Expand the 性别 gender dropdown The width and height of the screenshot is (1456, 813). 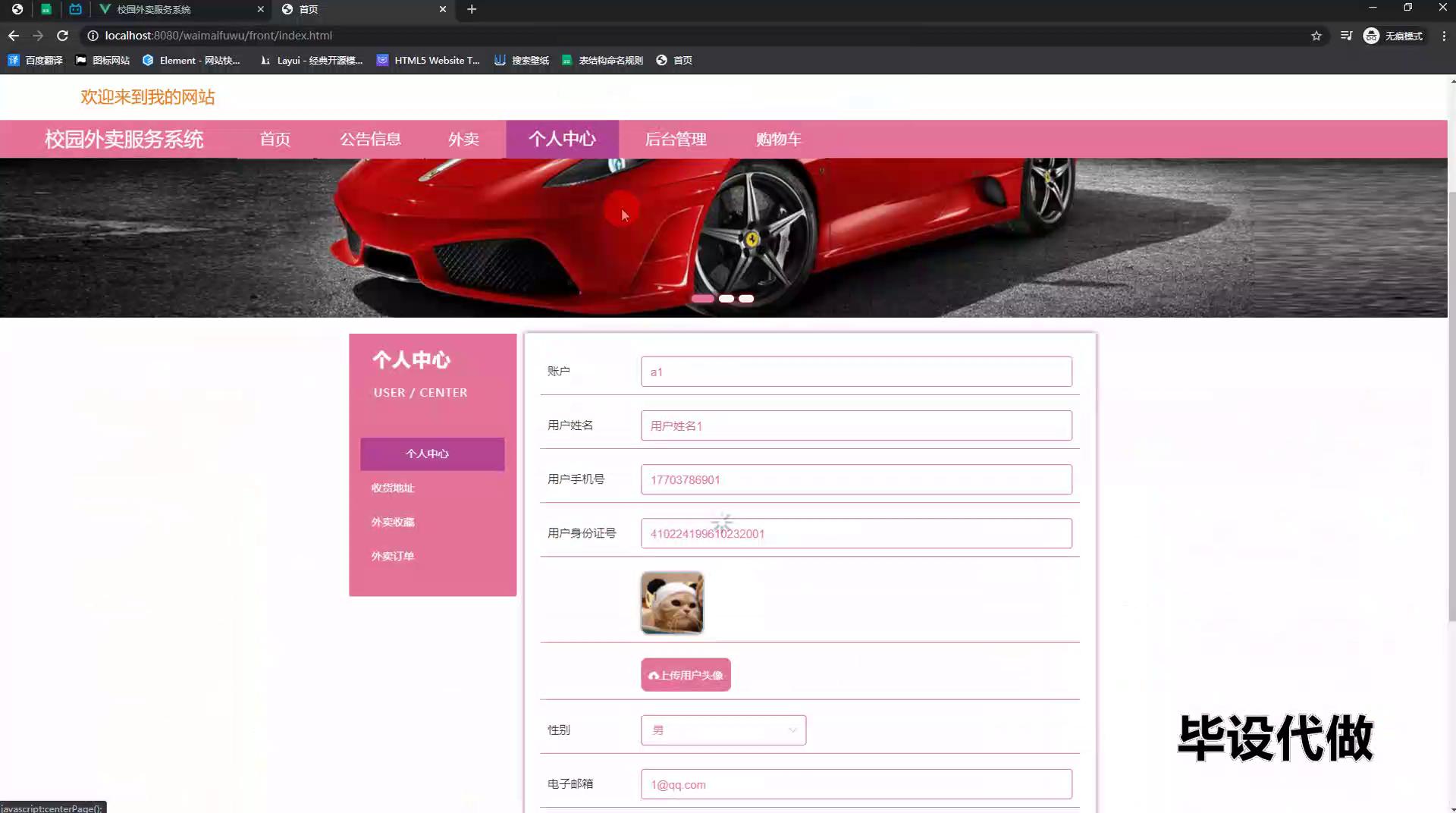pos(723,730)
